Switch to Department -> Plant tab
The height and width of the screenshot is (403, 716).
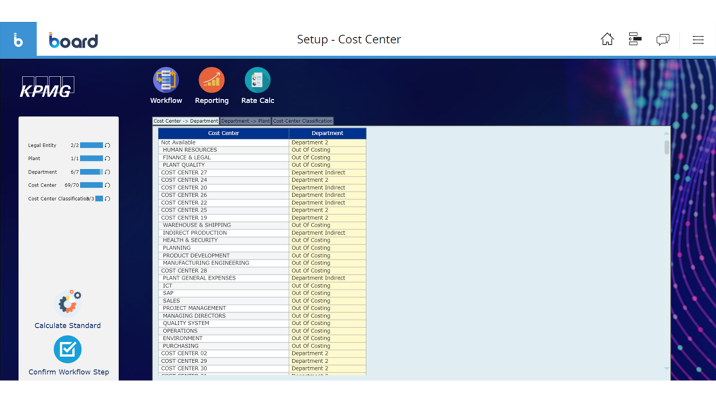pos(245,121)
